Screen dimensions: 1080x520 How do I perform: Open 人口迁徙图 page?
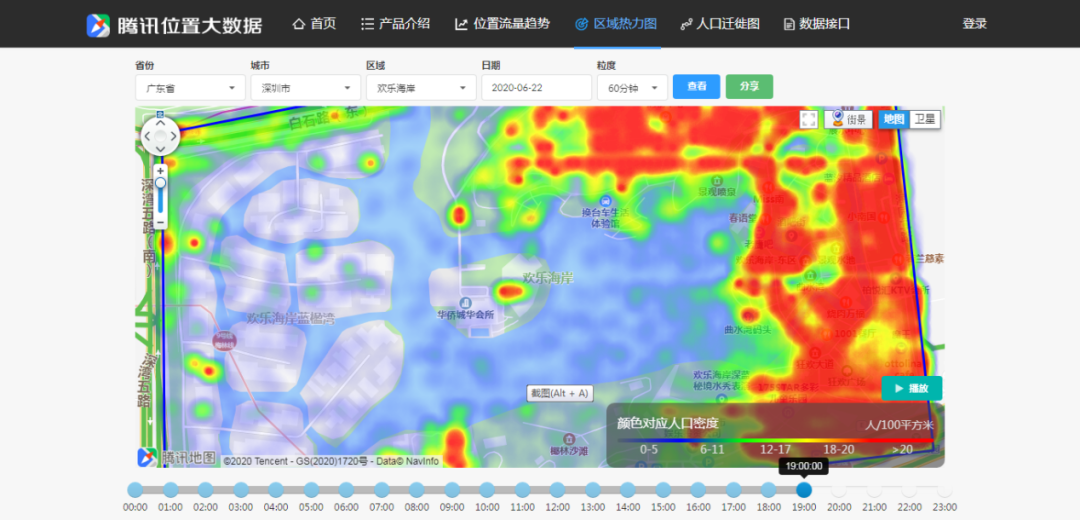[x=720, y=24]
